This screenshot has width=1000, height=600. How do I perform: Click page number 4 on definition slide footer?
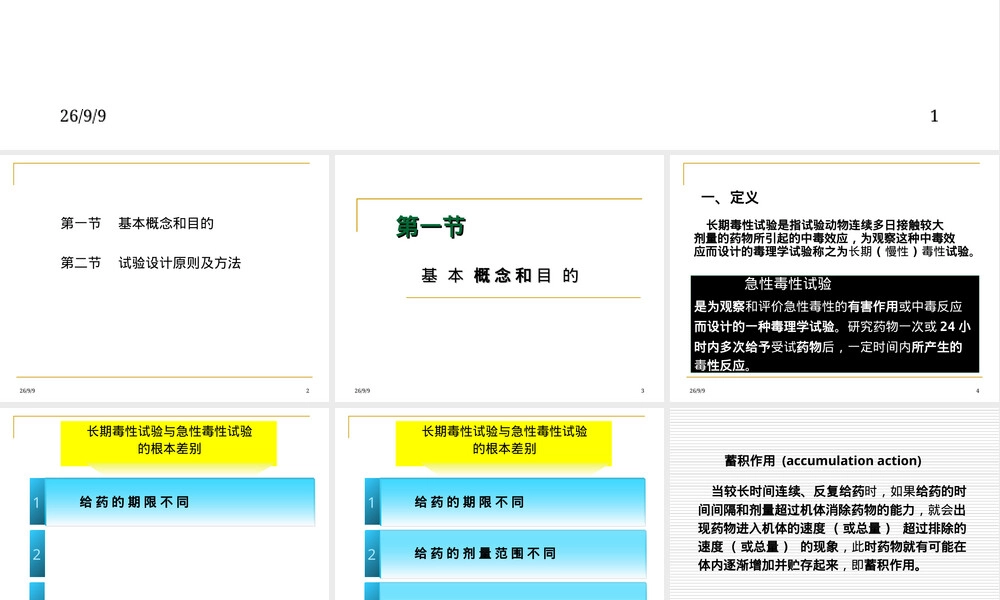[x=978, y=391]
